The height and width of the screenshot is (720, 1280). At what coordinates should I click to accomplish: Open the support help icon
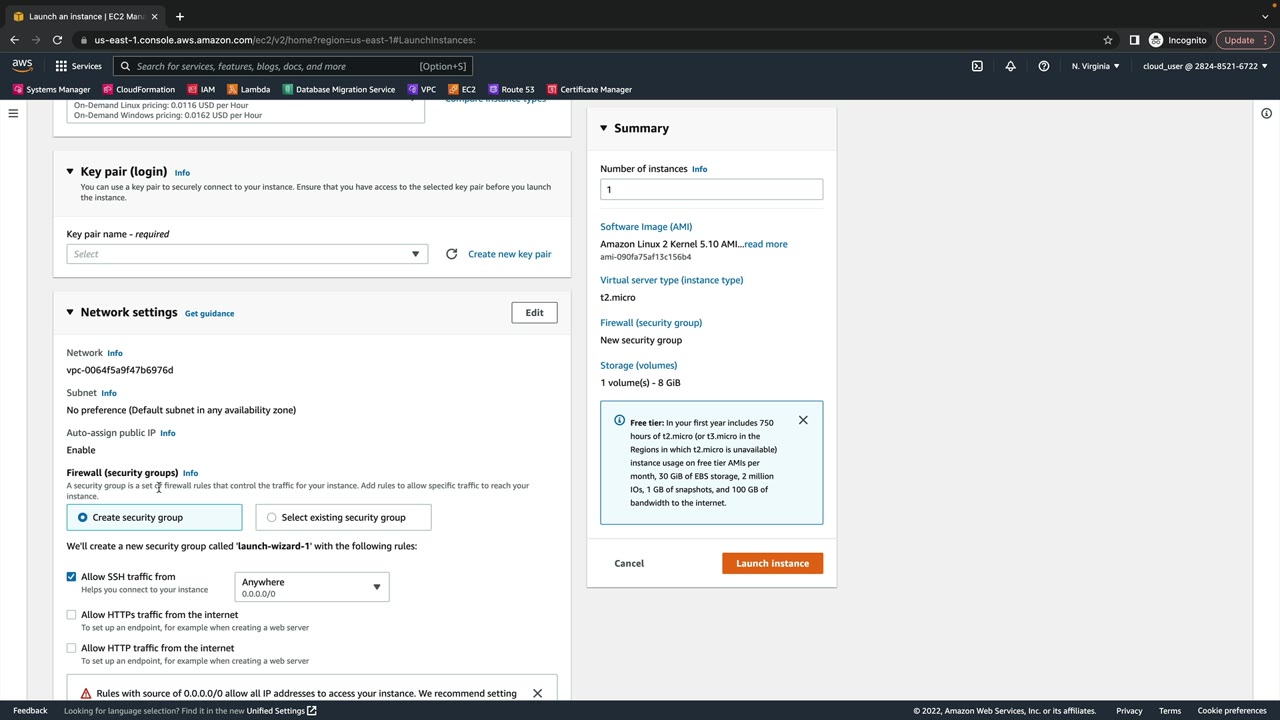pos(1044,66)
